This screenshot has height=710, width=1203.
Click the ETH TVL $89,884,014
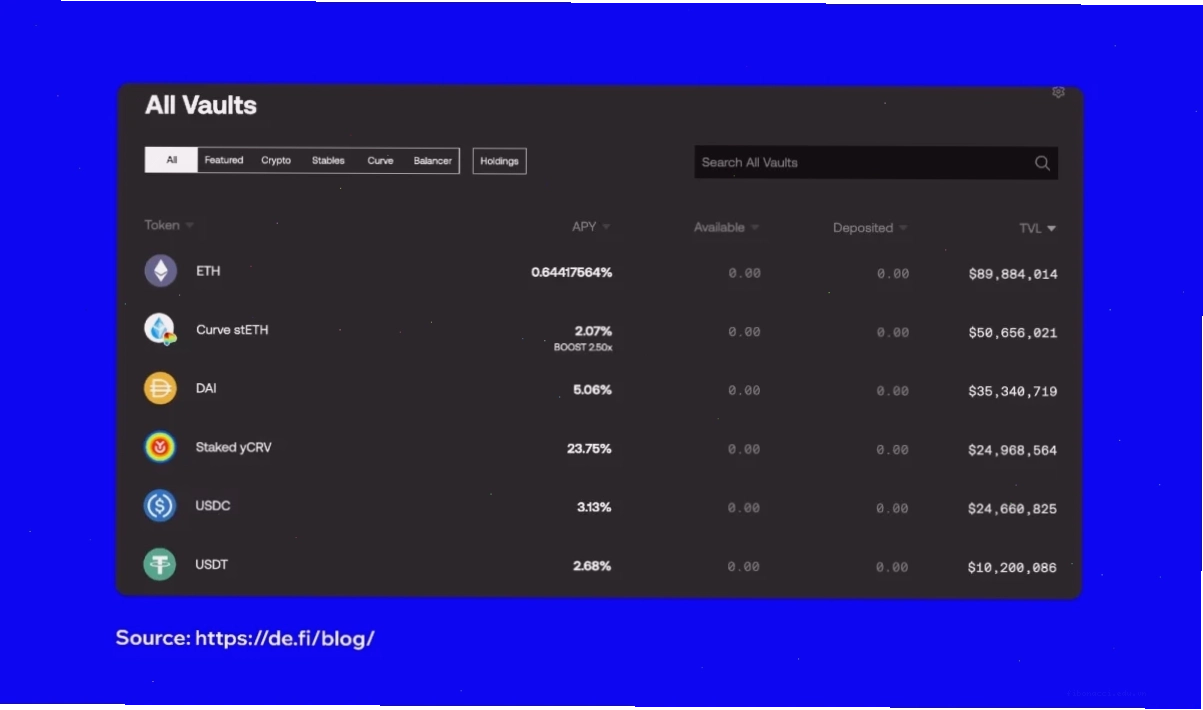pyautogui.click(x=1013, y=274)
